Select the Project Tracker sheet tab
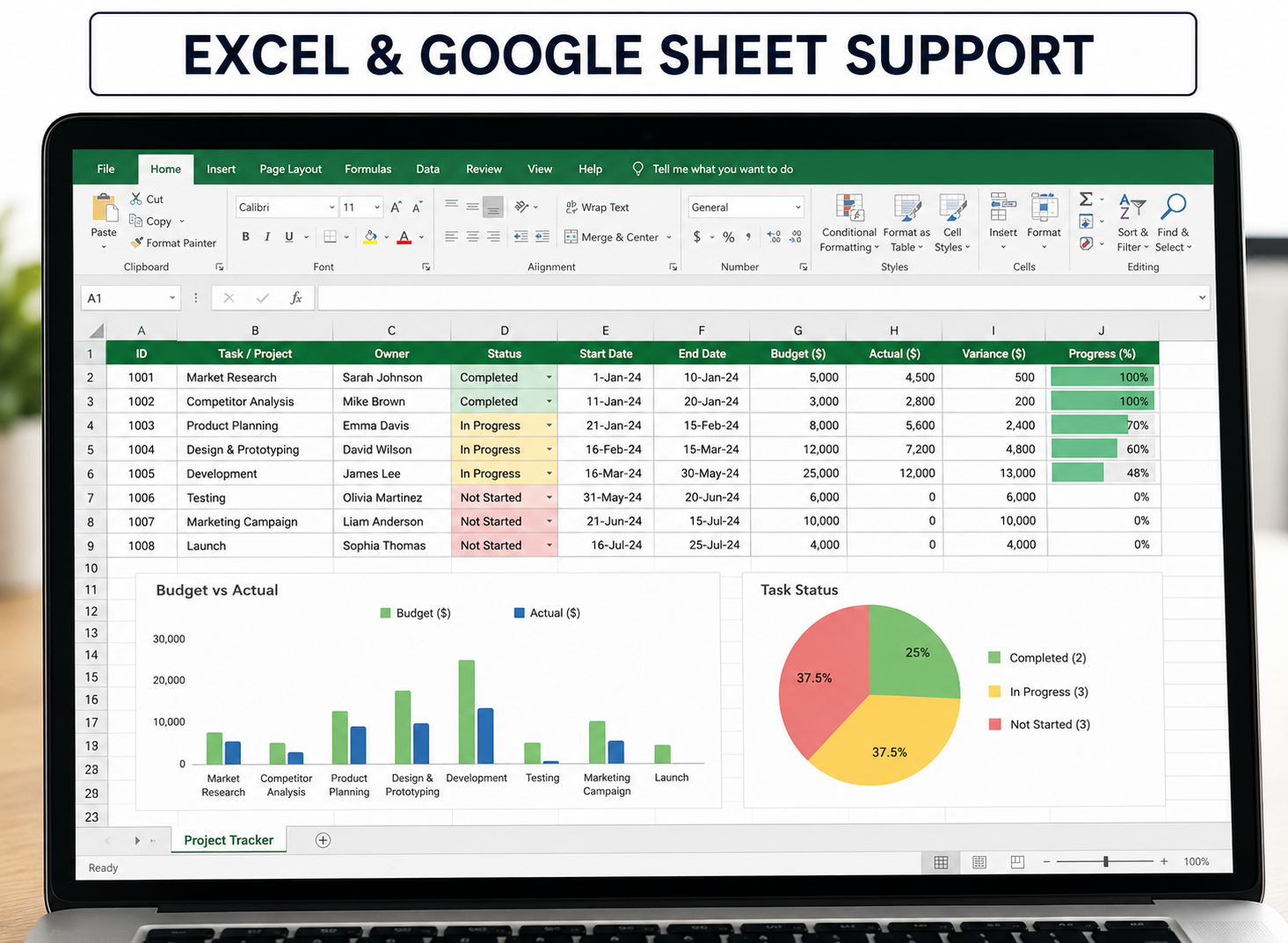 point(229,840)
